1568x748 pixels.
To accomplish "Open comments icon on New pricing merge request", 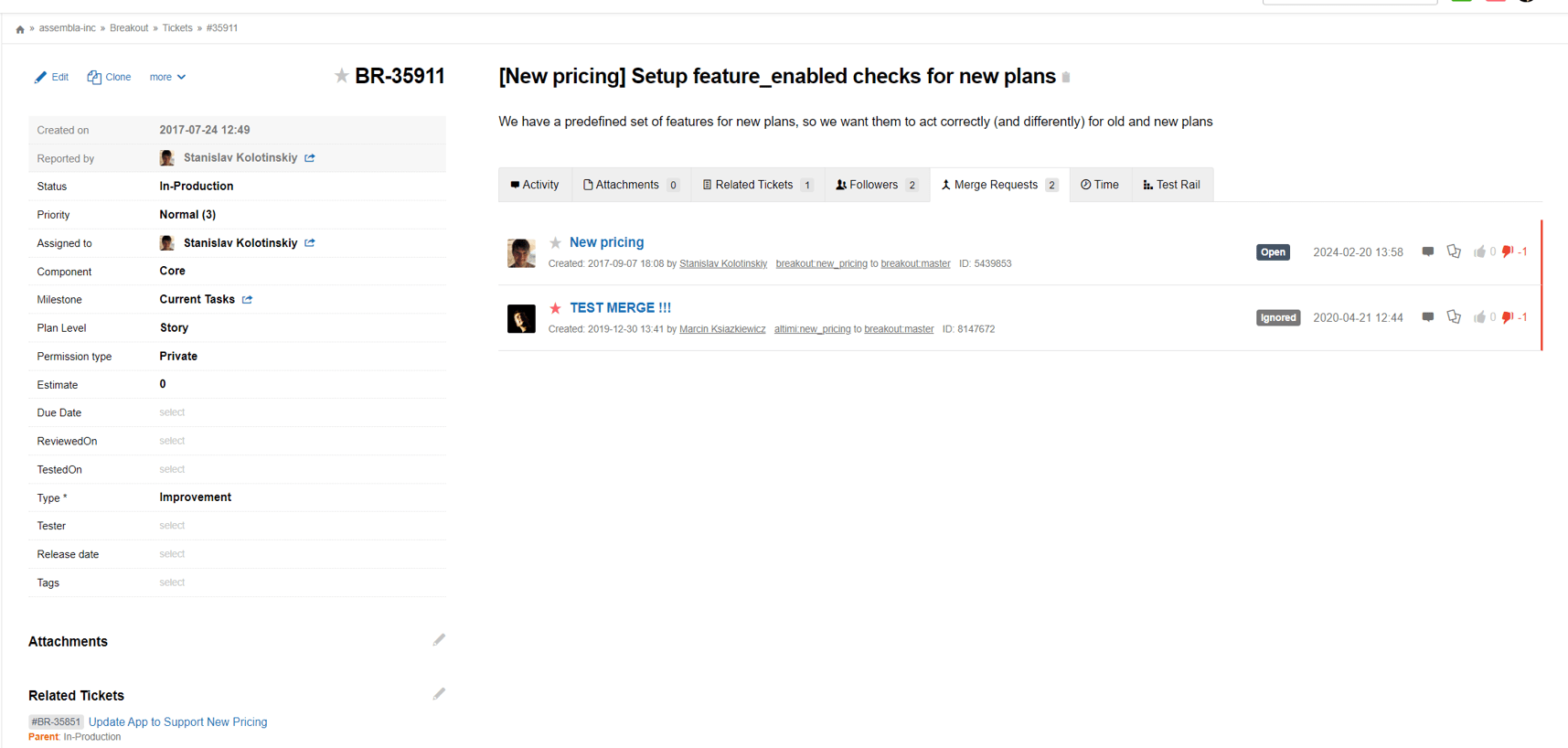I will coord(1427,251).
